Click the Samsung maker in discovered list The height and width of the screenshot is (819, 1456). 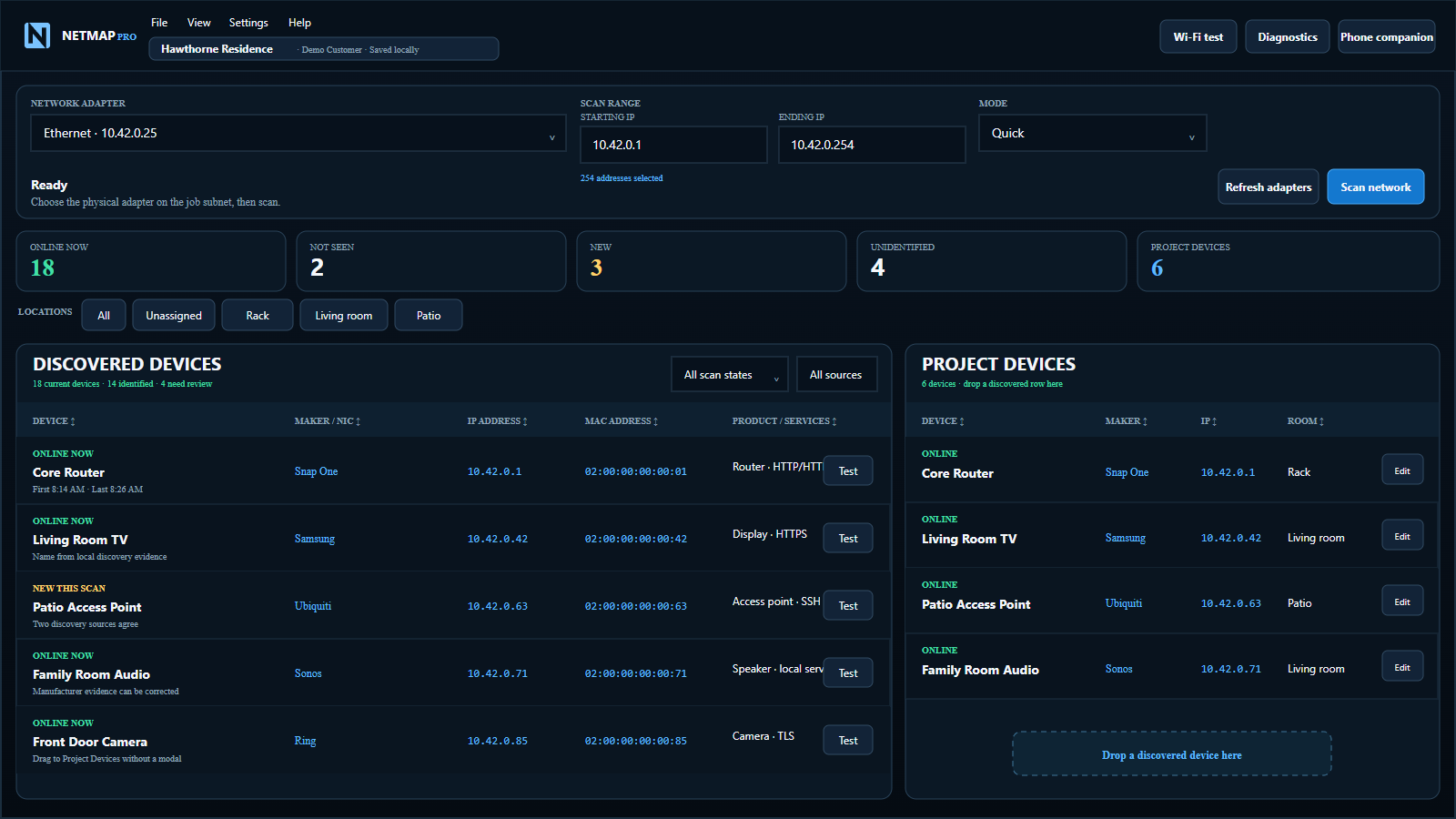click(x=315, y=539)
